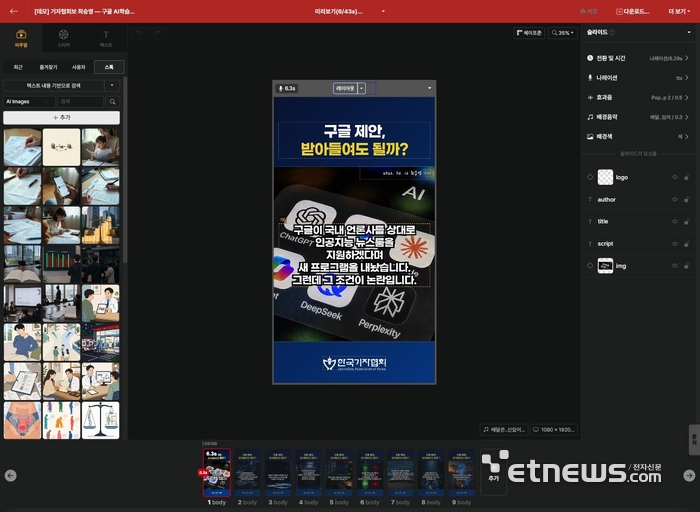
Task: Go back with the top-left arrow
Action: tap(14, 11)
